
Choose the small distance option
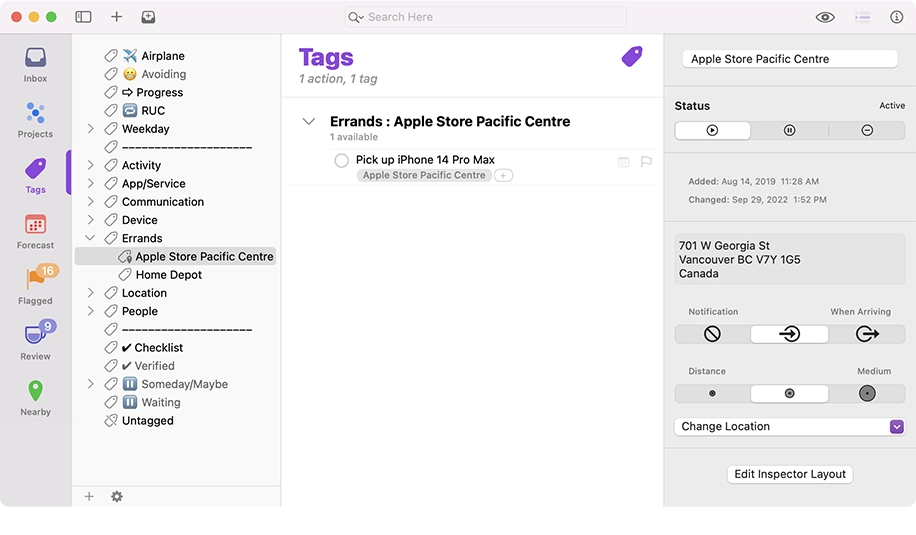tap(712, 394)
